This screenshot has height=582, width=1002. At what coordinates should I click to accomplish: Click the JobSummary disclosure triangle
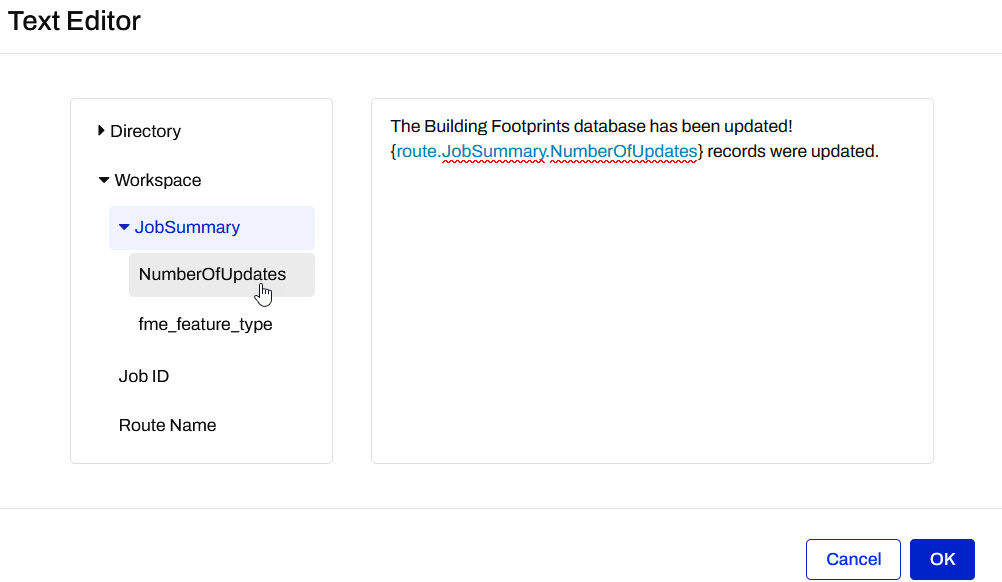[123, 227]
